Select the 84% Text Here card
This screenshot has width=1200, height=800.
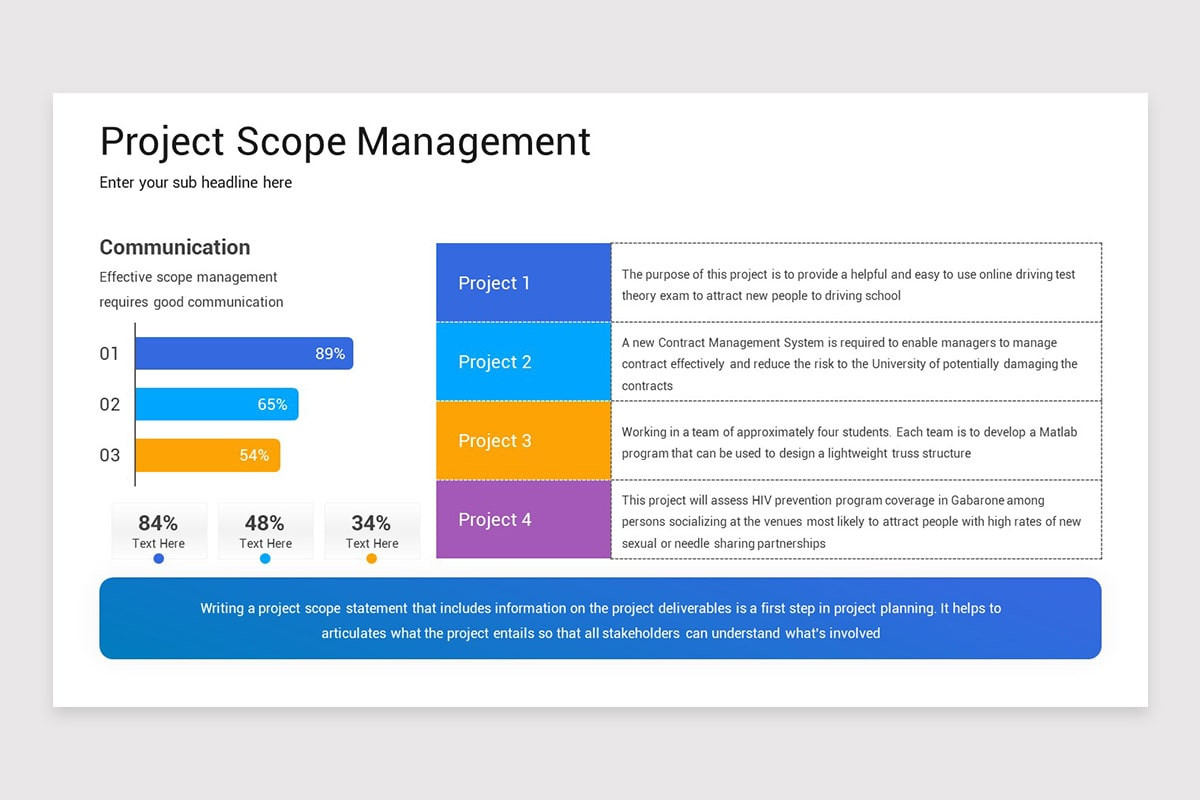tap(159, 531)
